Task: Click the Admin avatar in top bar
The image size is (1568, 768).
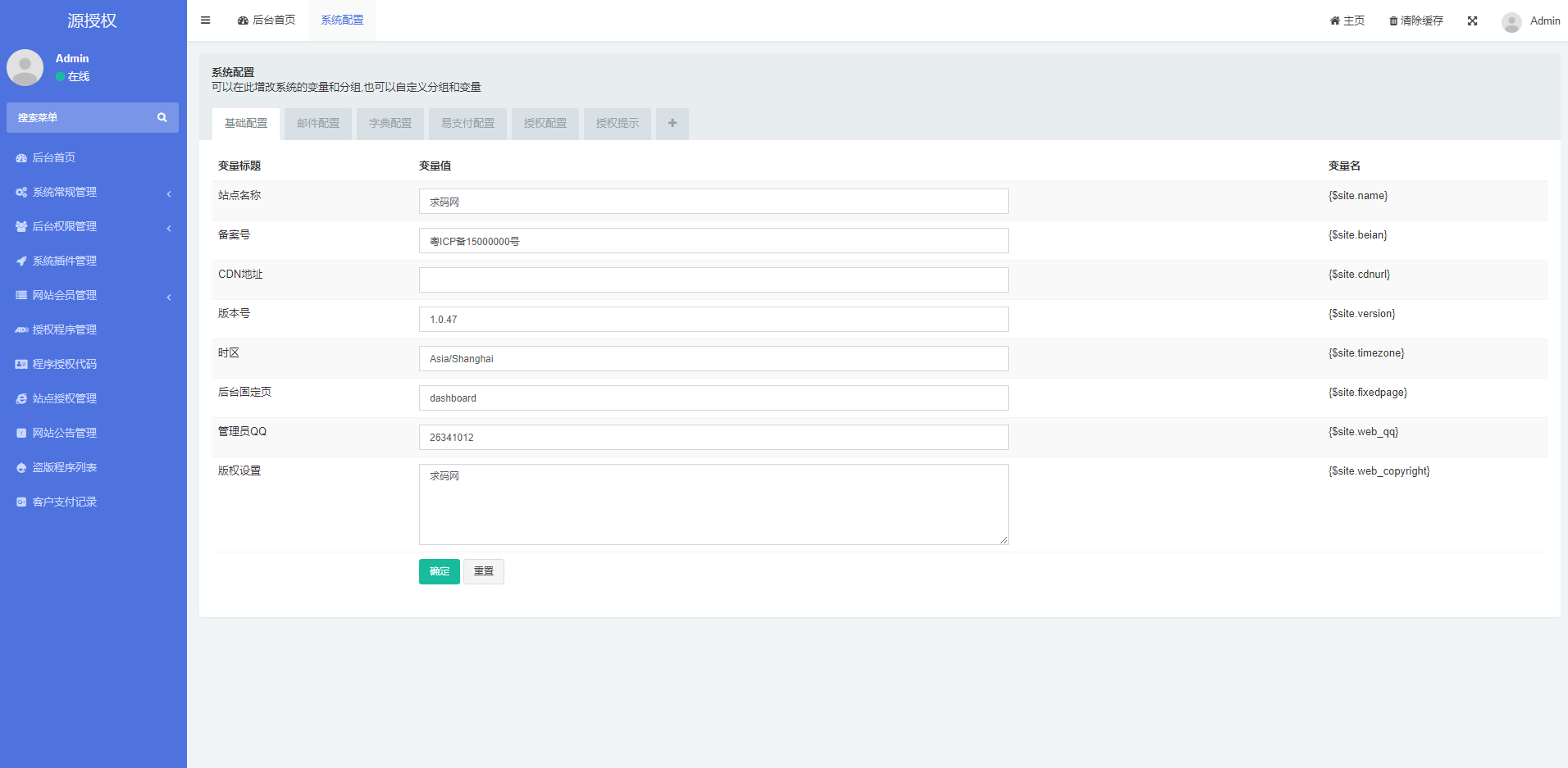Action: (x=1511, y=22)
